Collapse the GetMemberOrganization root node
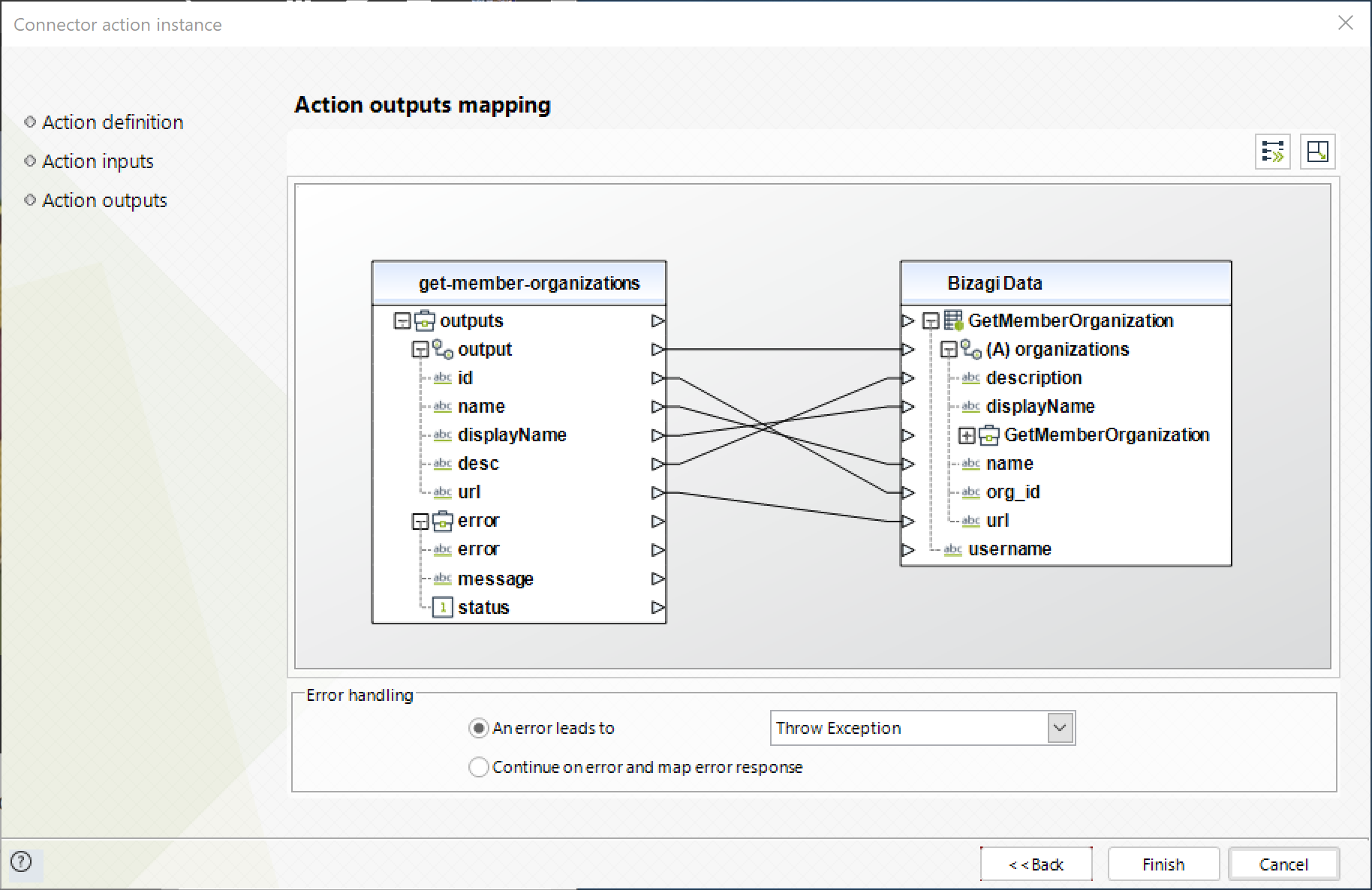 coord(931,321)
